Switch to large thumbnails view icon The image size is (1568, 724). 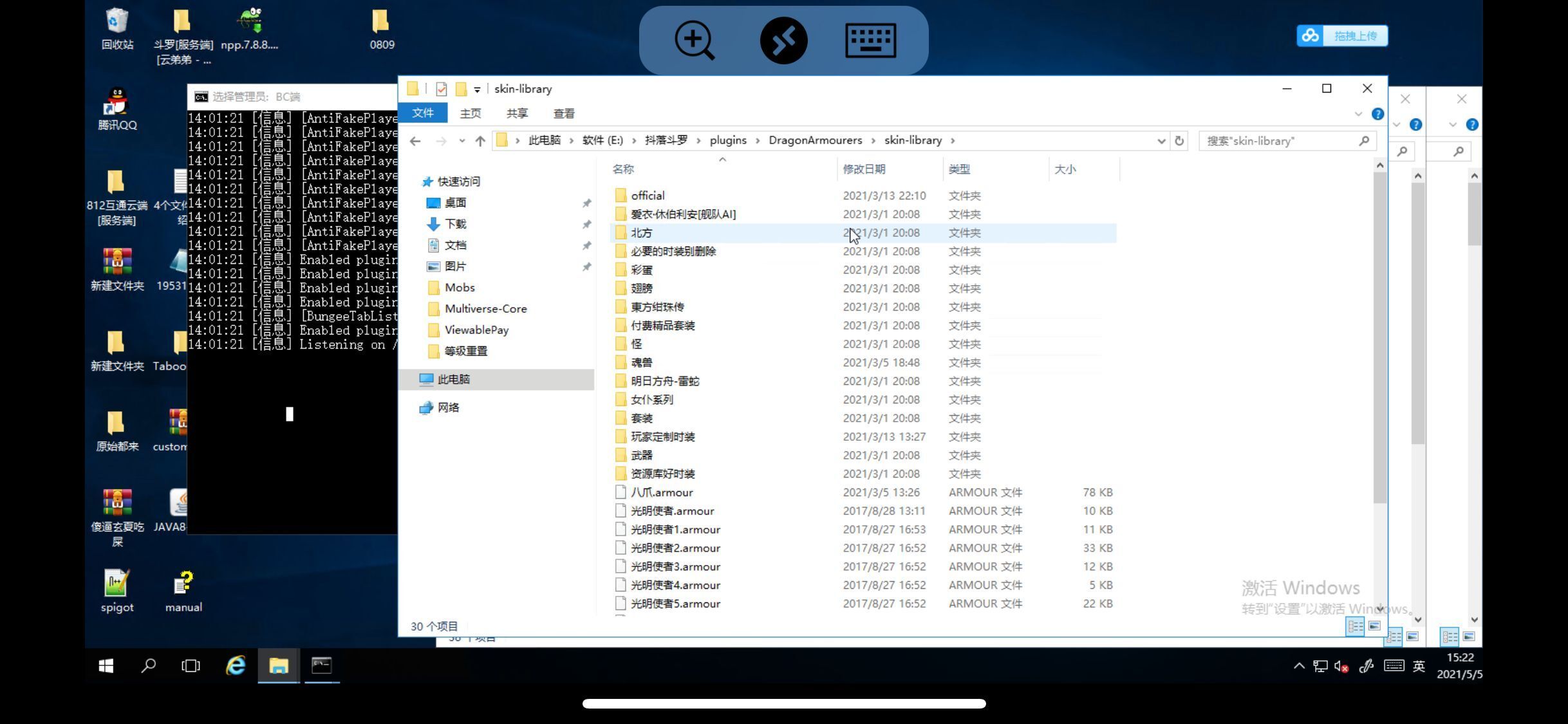click(1374, 626)
